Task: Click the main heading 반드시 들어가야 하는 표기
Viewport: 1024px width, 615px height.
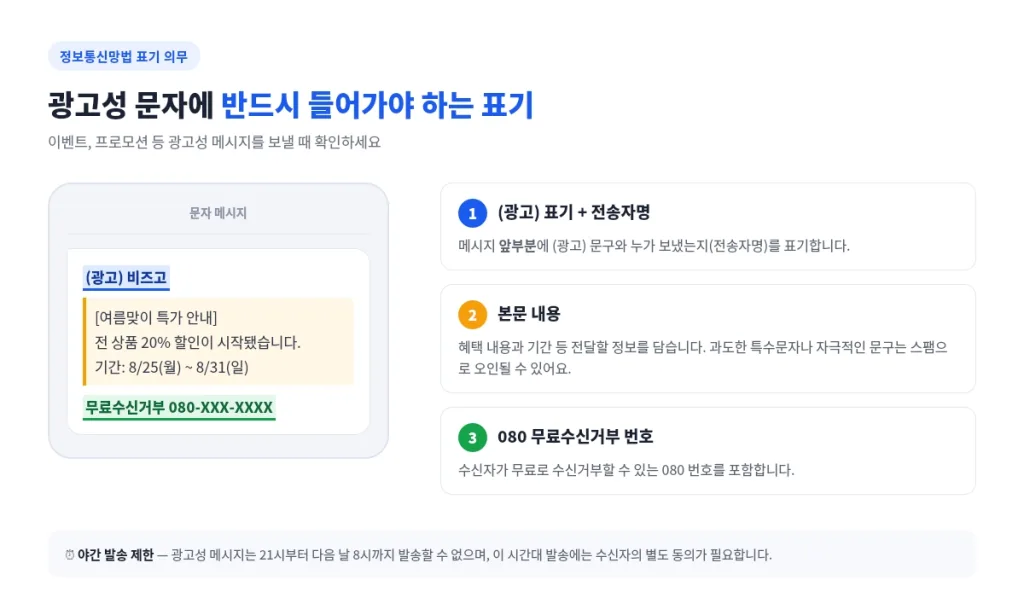Action: (x=377, y=105)
